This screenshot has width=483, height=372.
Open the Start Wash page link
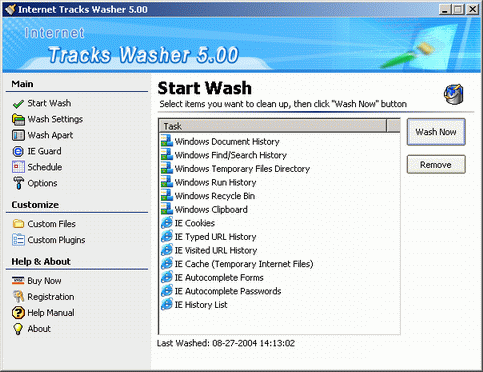click(49, 103)
